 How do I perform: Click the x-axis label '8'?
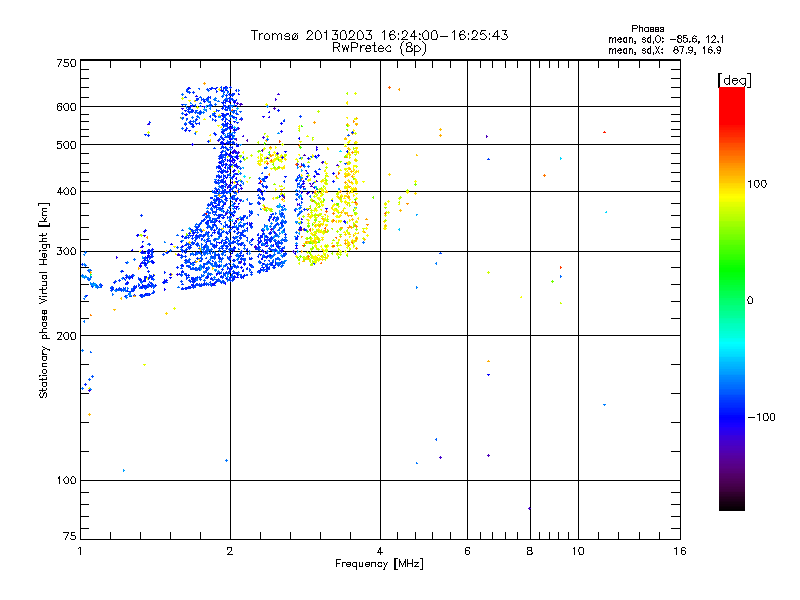[530, 551]
